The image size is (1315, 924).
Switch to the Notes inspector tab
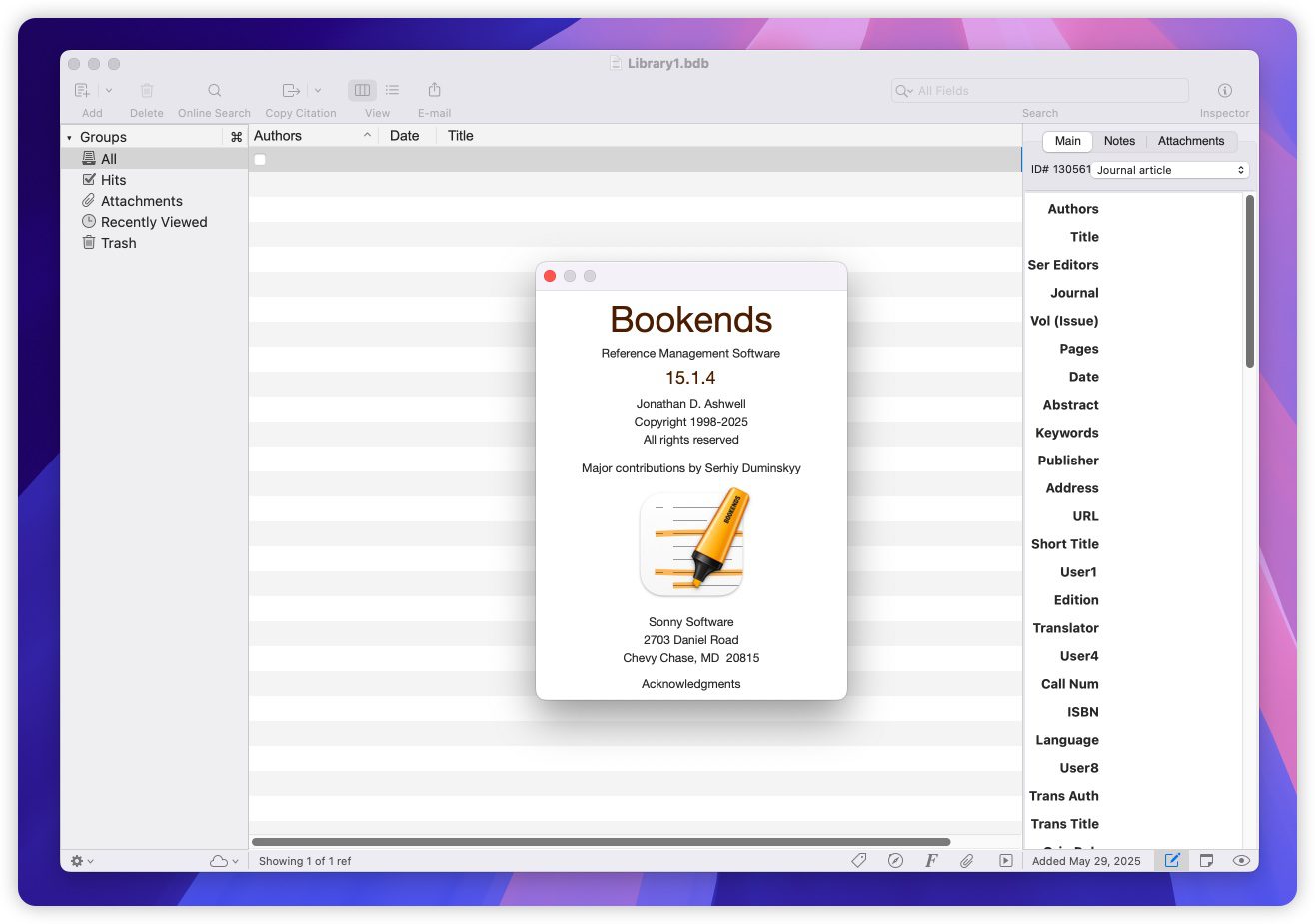point(1119,141)
